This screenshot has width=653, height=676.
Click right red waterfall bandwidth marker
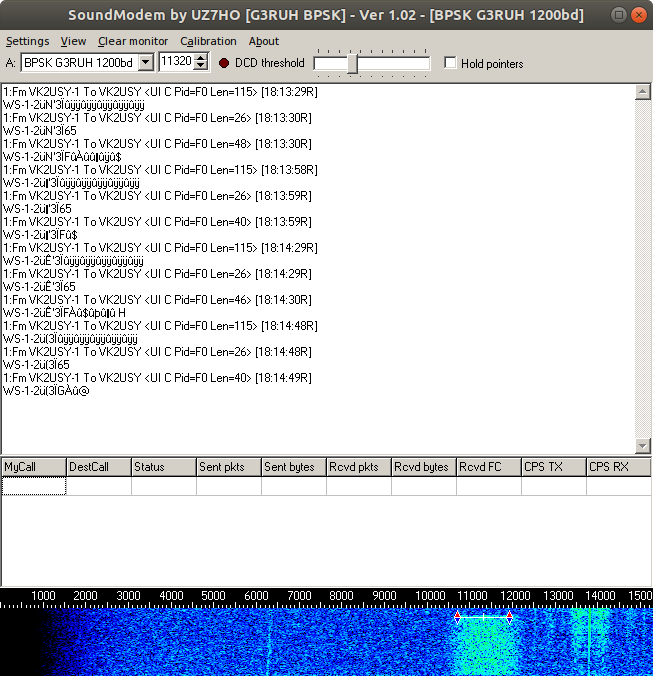click(x=509, y=617)
